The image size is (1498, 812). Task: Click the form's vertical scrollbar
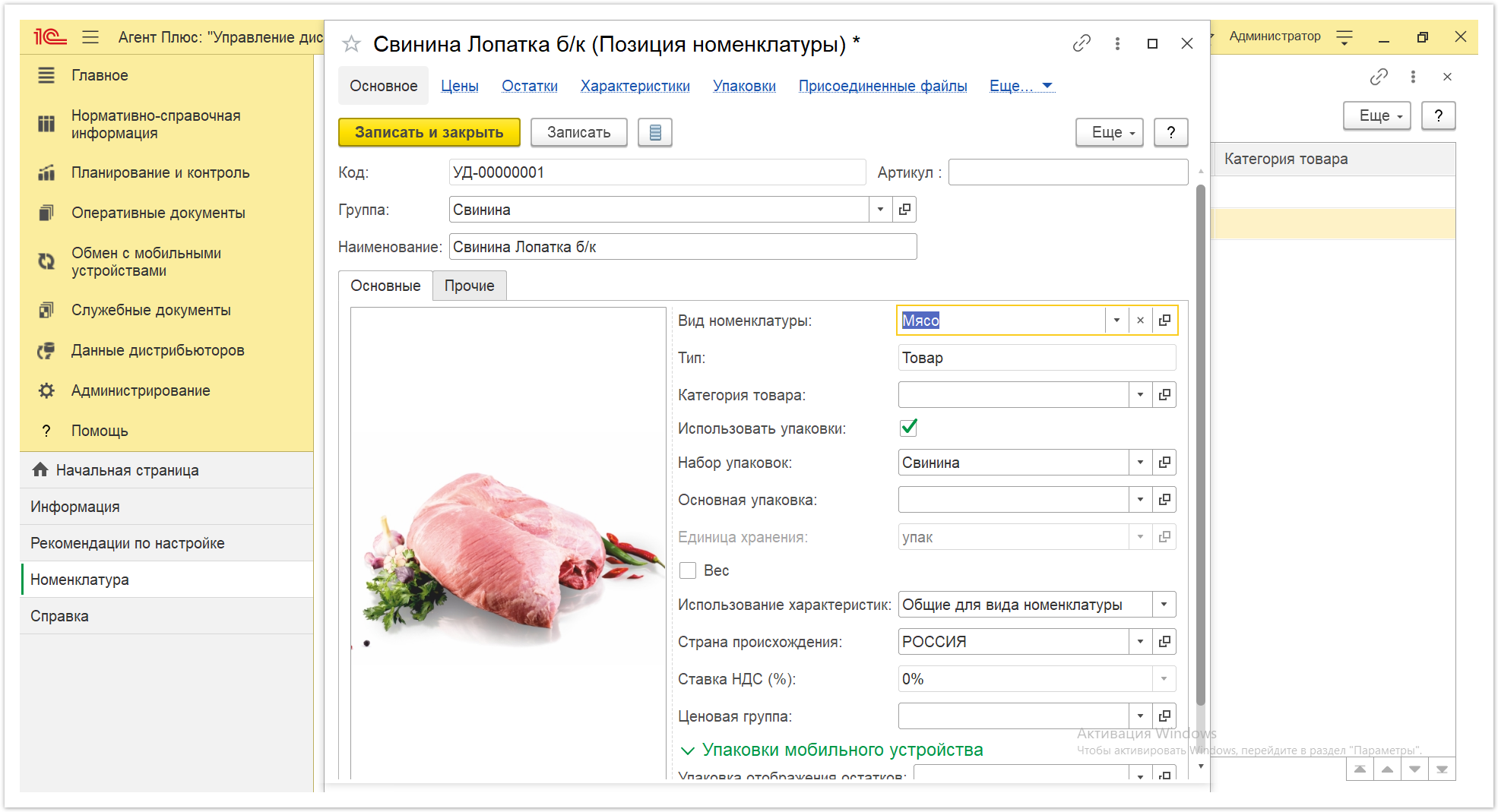click(1200, 444)
